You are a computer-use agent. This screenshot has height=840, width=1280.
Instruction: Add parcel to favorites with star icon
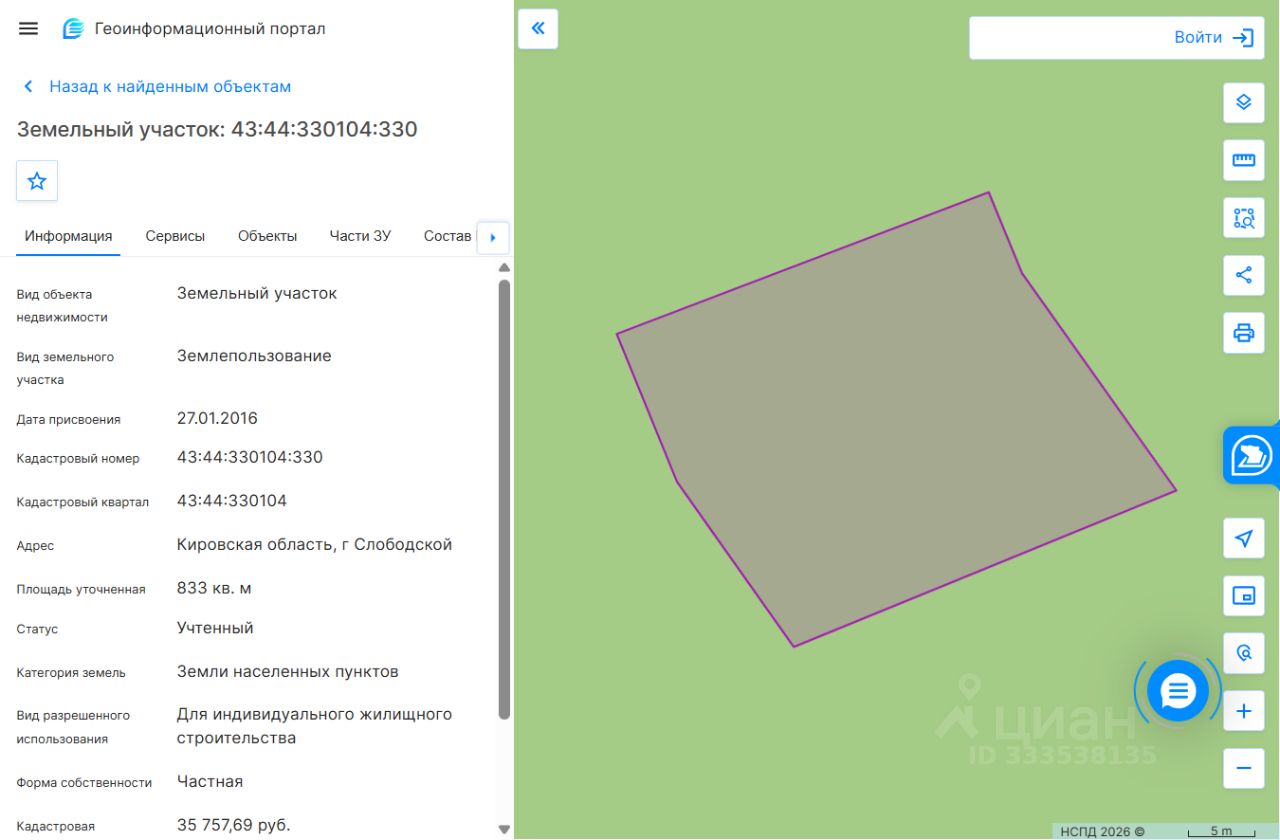[x=37, y=181]
